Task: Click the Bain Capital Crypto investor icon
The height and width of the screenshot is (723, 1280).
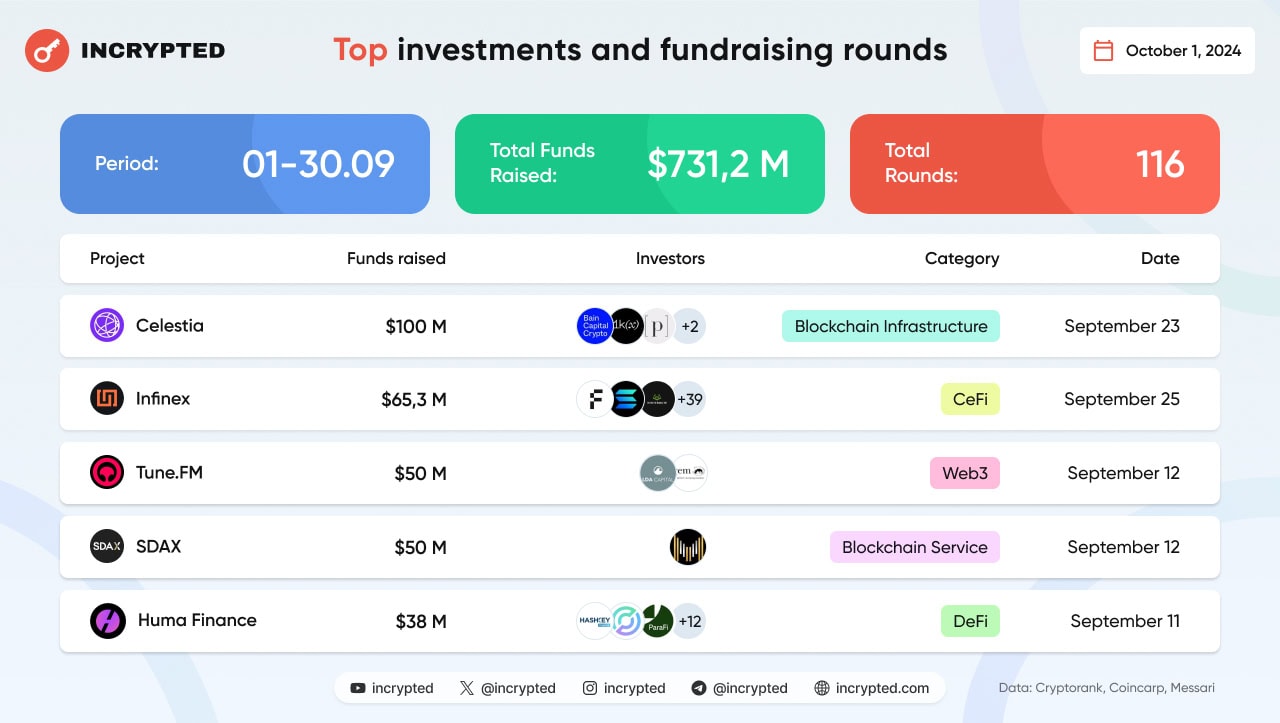Action: pos(595,326)
